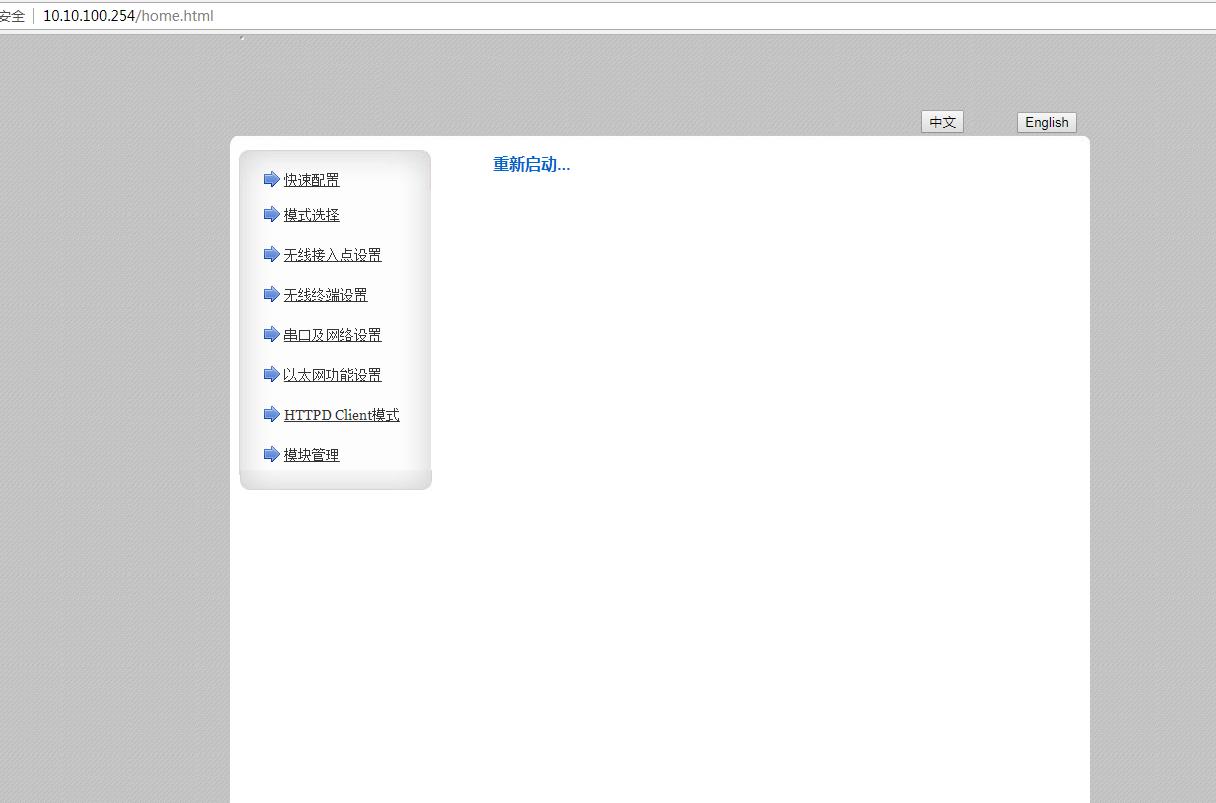This screenshot has height=803, width=1216.
Task: Click the arrow icon beside 以太网功能设置
Action: click(x=271, y=374)
